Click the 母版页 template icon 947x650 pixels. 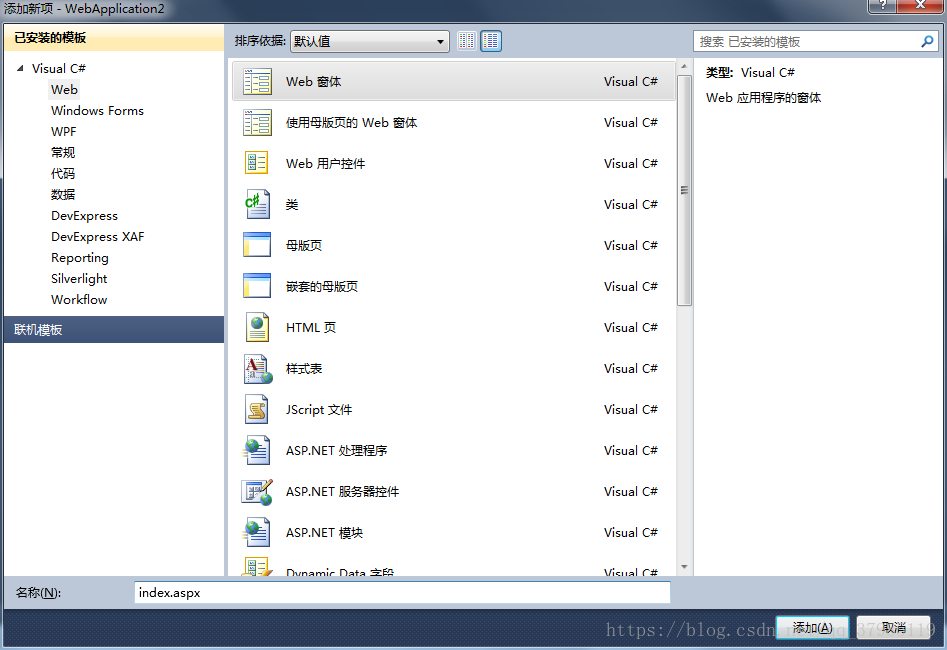257,245
